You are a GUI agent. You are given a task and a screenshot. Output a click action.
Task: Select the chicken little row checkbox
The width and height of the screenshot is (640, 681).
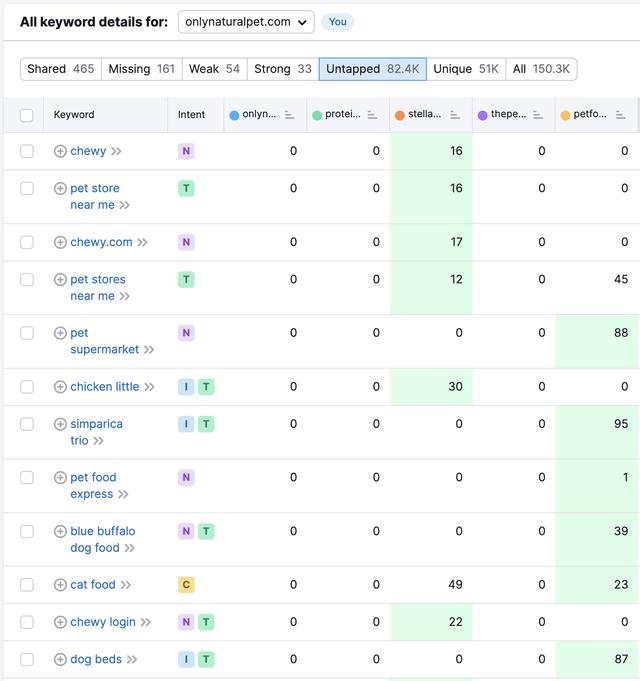point(26,387)
